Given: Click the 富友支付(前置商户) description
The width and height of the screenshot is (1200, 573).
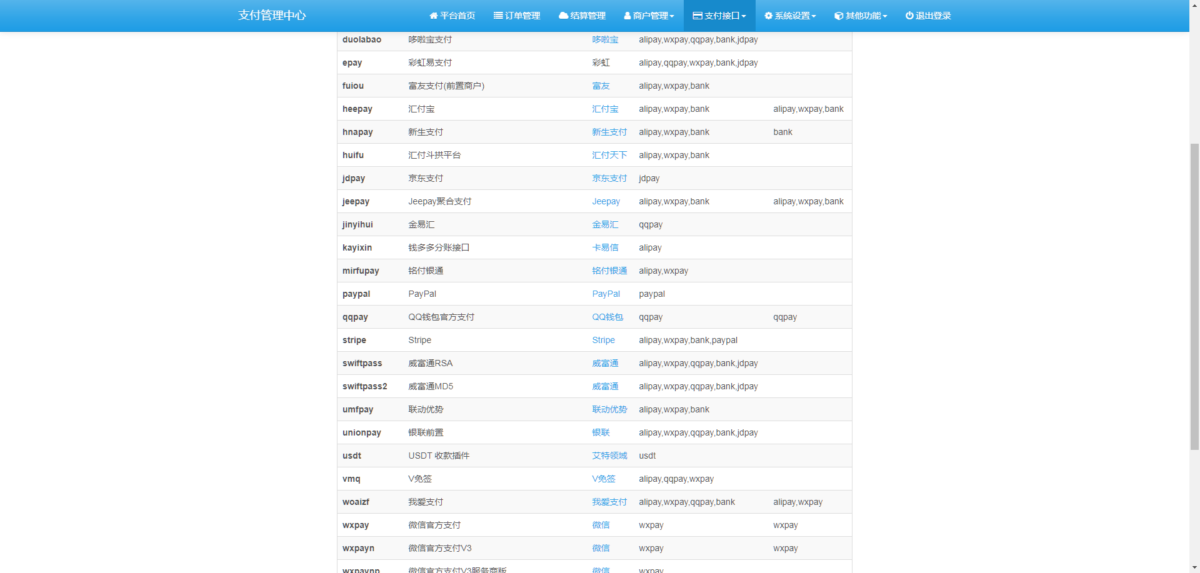Looking at the screenshot, I should [x=446, y=86].
